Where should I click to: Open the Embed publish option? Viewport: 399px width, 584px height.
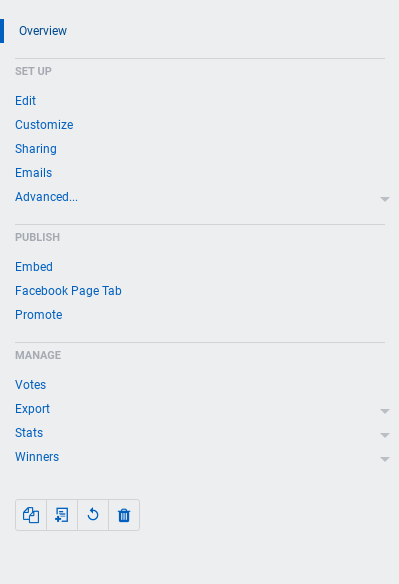(x=34, y=267)
